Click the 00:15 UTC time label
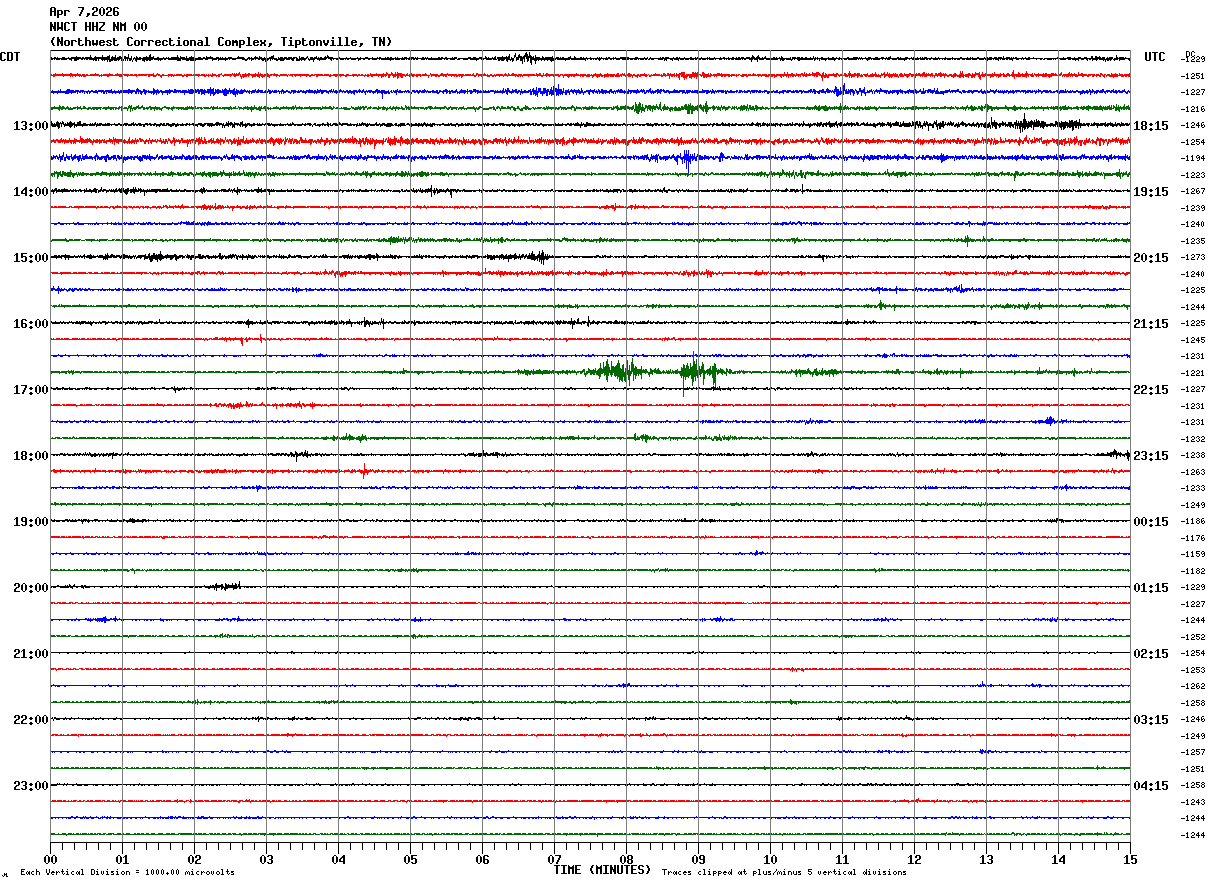Image resolution: width=1210 pixels, height=886 pixels. (1151, 522)
